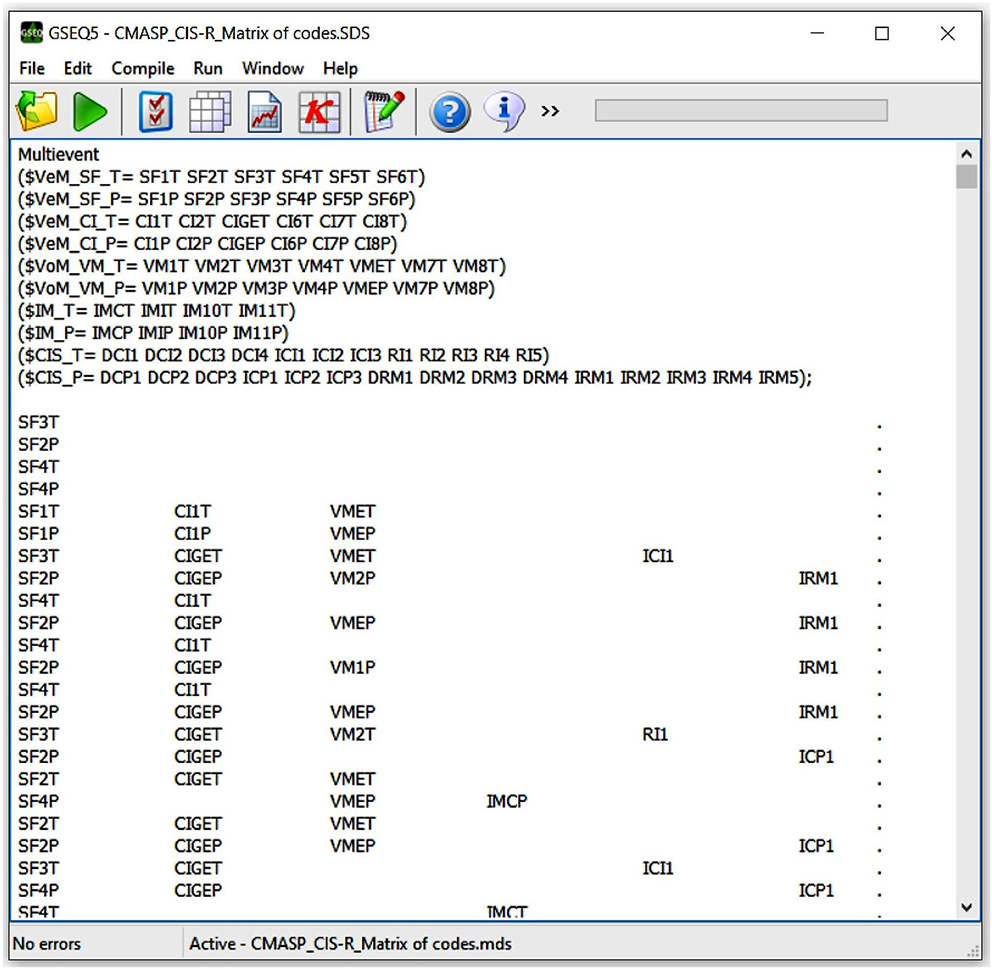
Task: Open the Window menu
Action: click(x=273, y=68)
